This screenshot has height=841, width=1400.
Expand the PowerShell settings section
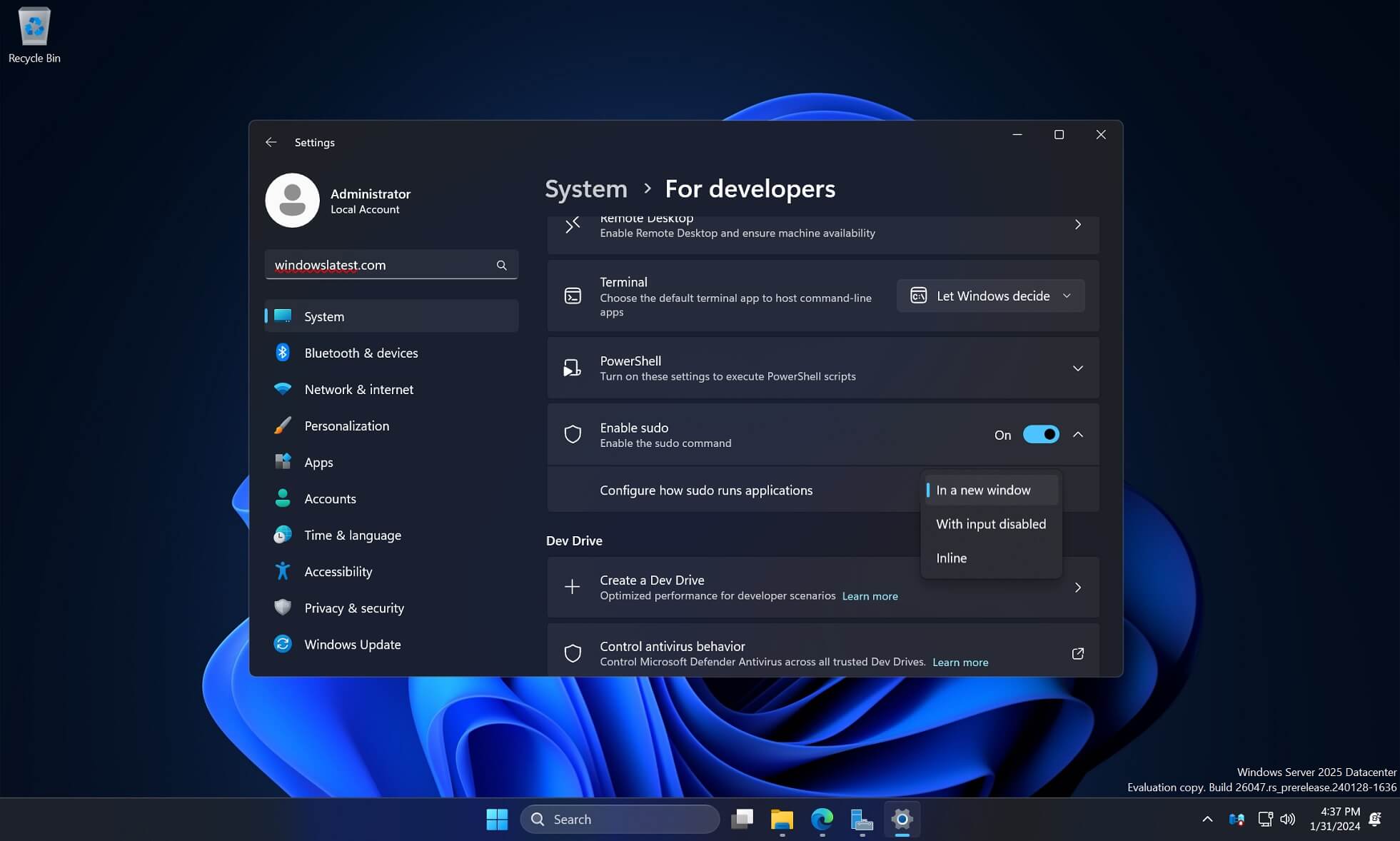(1078, 368)
